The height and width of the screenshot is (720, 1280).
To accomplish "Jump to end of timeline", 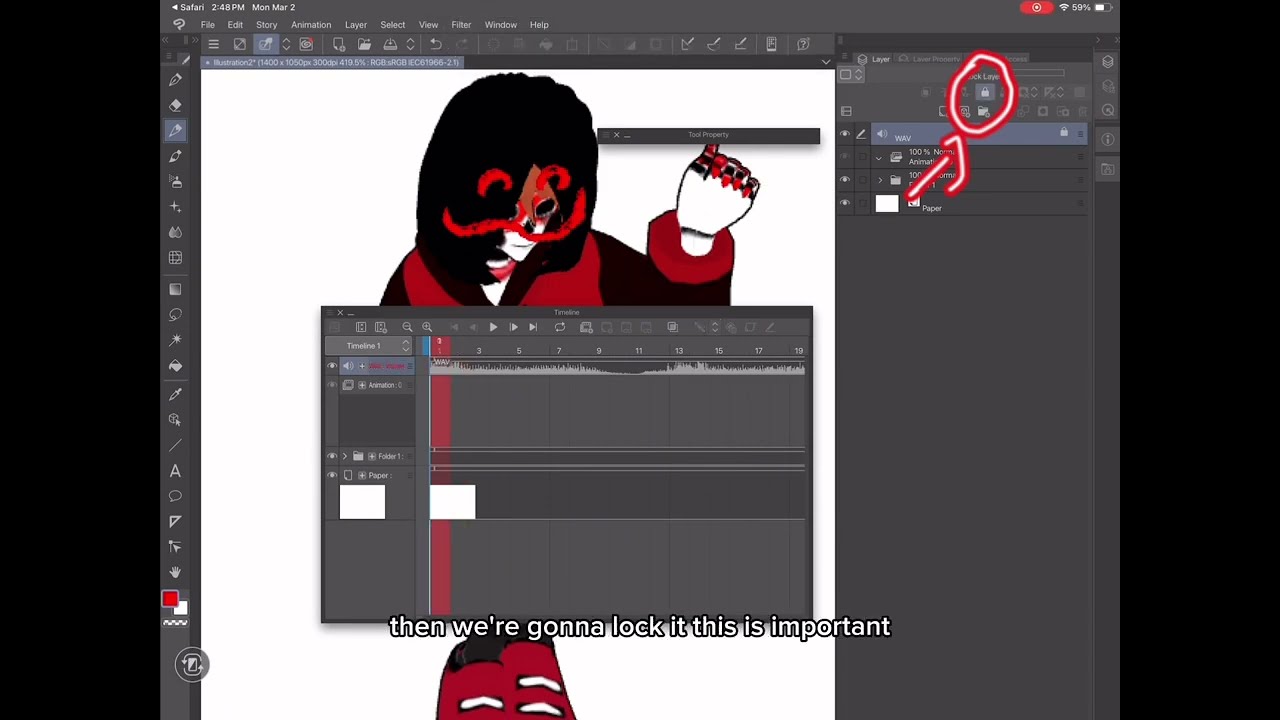I will tap(533, 327).
